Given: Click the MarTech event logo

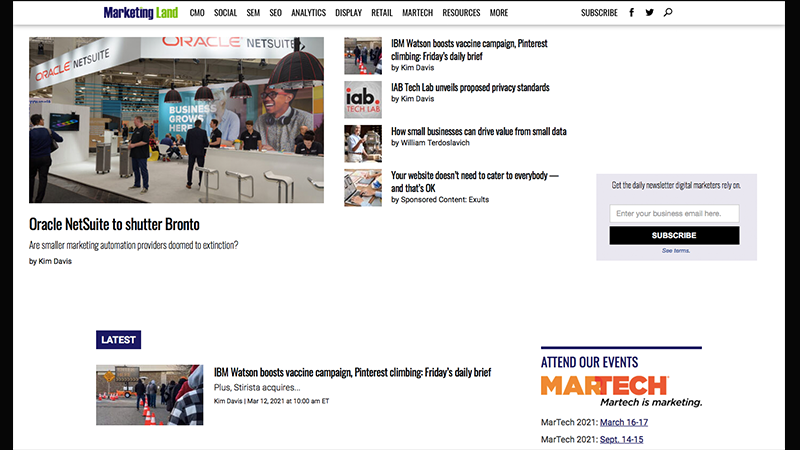Looking at the screenshot, I should pos(621,391).
